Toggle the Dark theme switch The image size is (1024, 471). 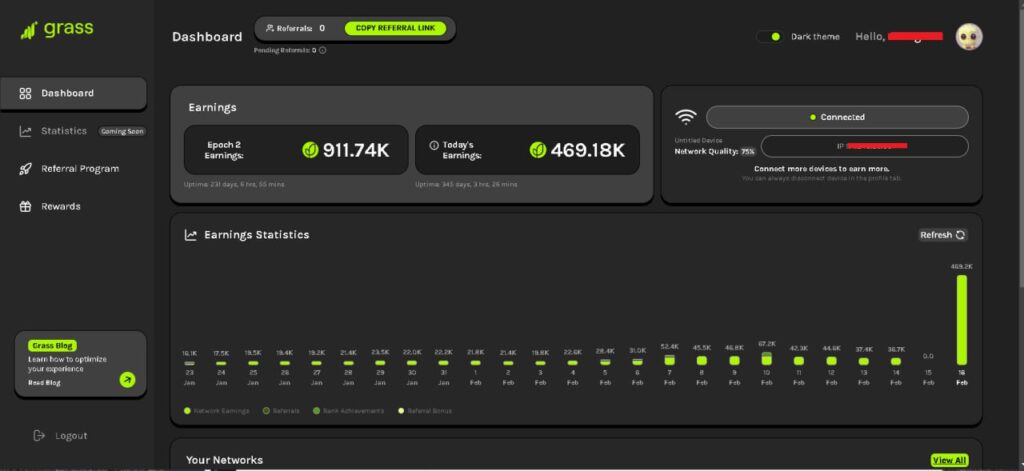point(772,37)
